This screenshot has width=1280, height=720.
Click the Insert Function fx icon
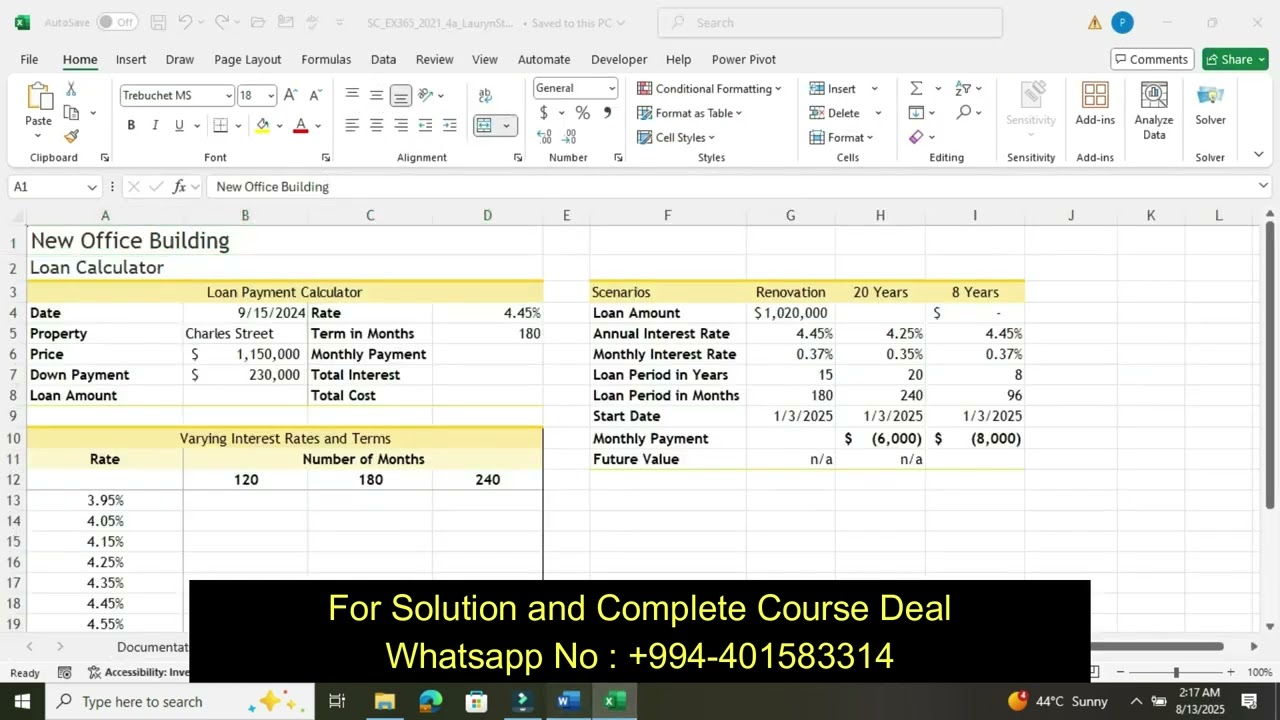[x=180, y=187]
